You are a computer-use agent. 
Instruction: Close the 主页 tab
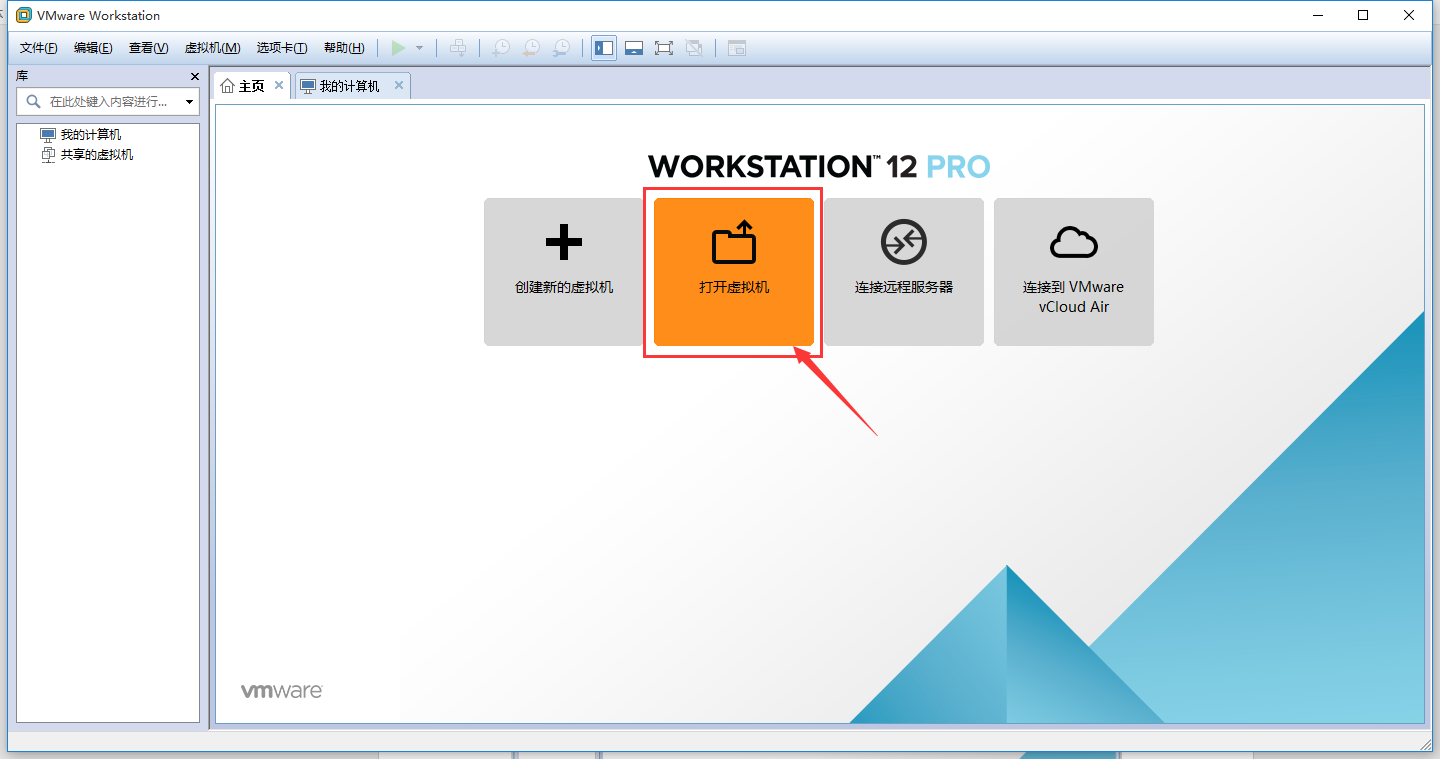pos(279,86)
